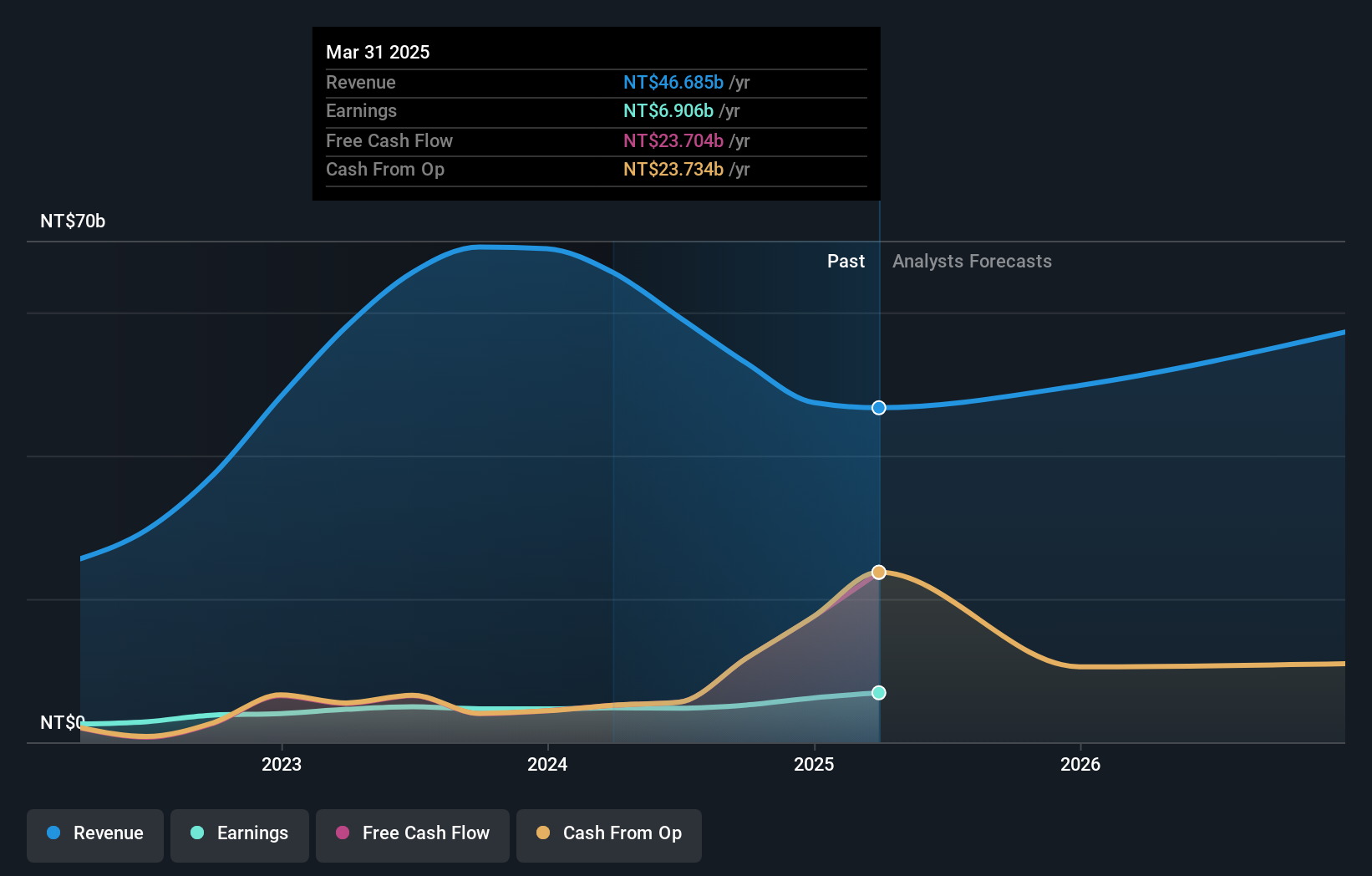Viewport: 1372px width, 876px height.
Task: Click the Earnings row label in tooltip
Action: click(x=361, y=110)
